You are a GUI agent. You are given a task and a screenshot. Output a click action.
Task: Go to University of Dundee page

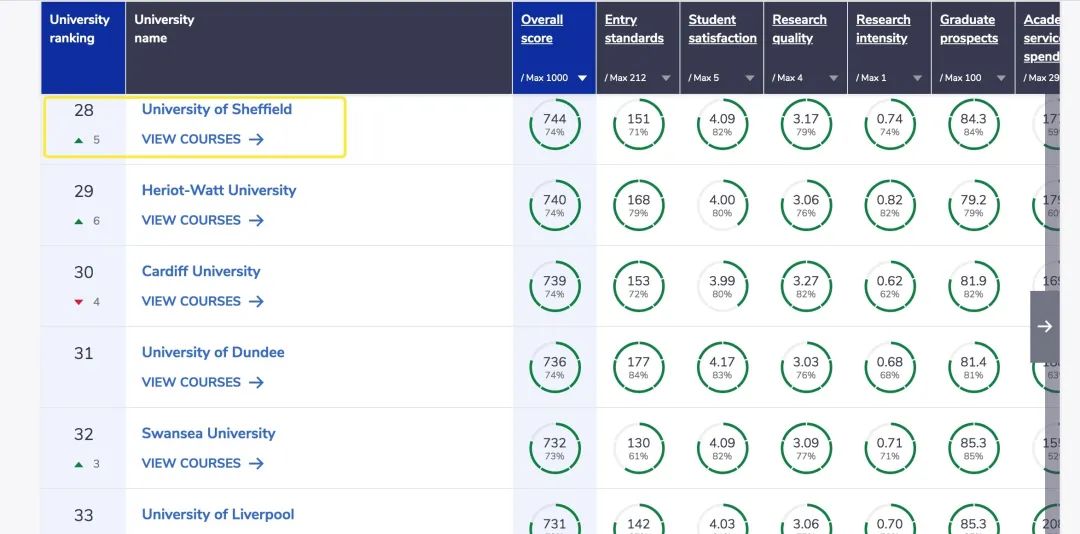[x=213, y=352]
